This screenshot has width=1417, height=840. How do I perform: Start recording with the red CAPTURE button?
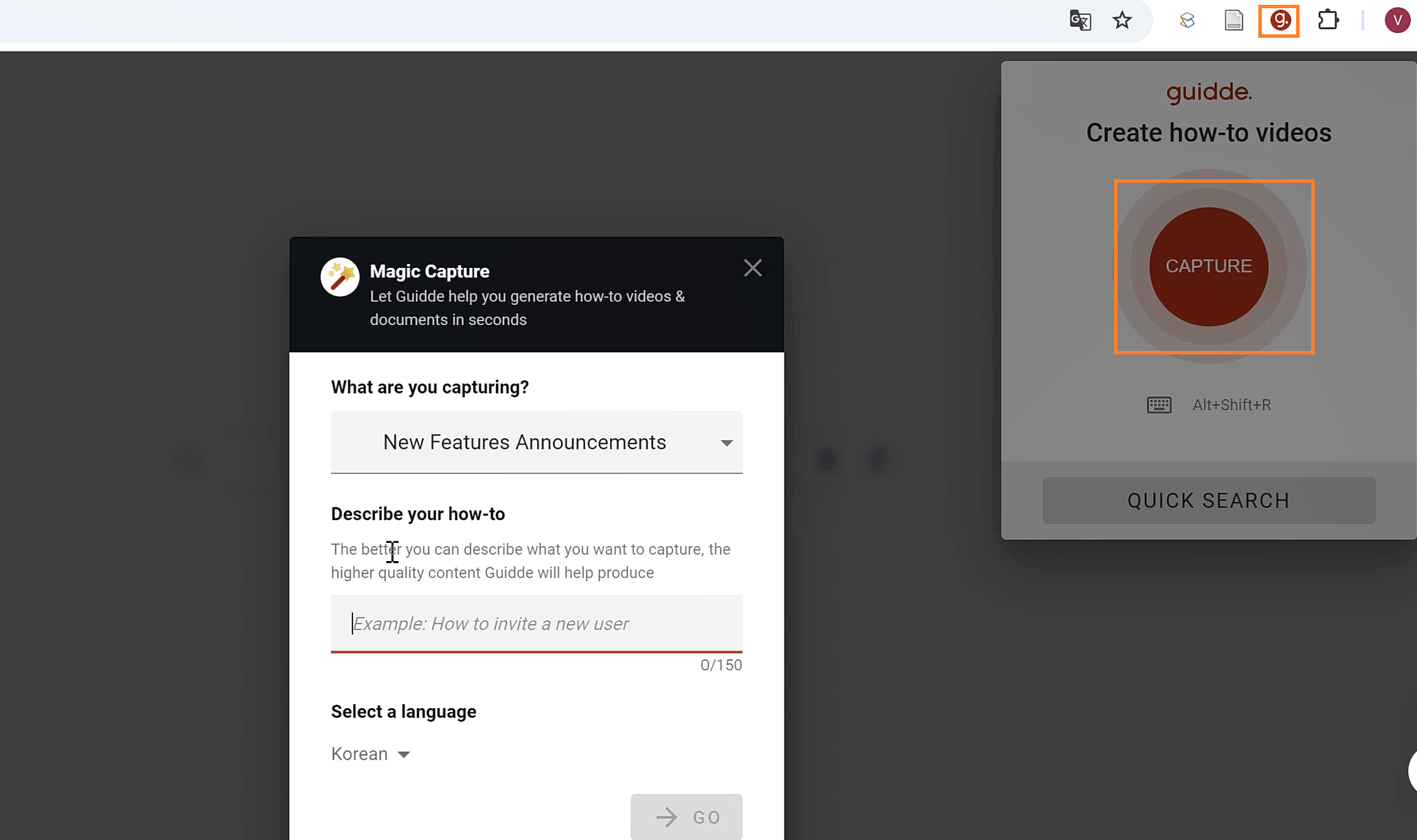[x=1209, y=266]
